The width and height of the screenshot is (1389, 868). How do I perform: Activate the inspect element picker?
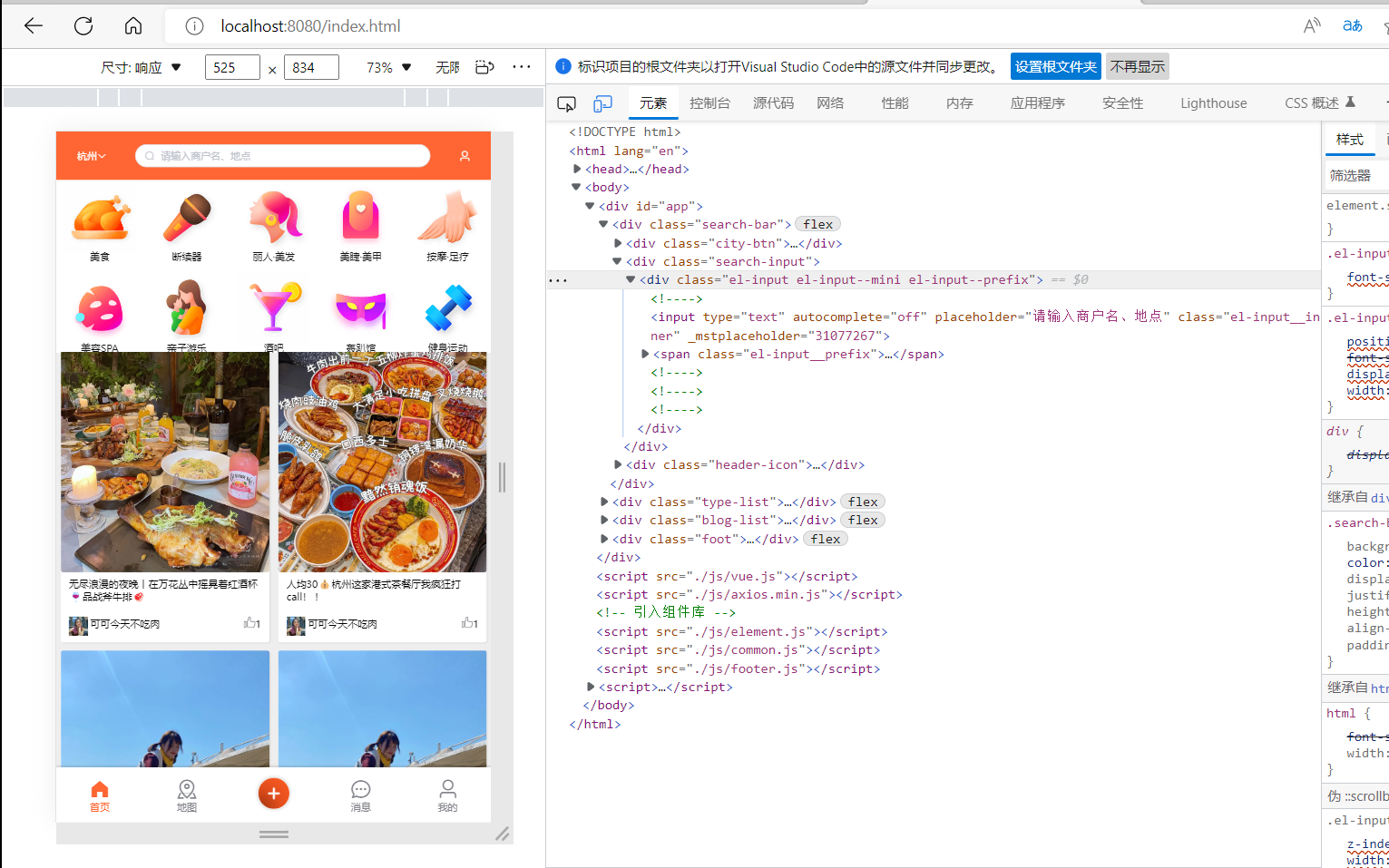(x=566, y=103)
